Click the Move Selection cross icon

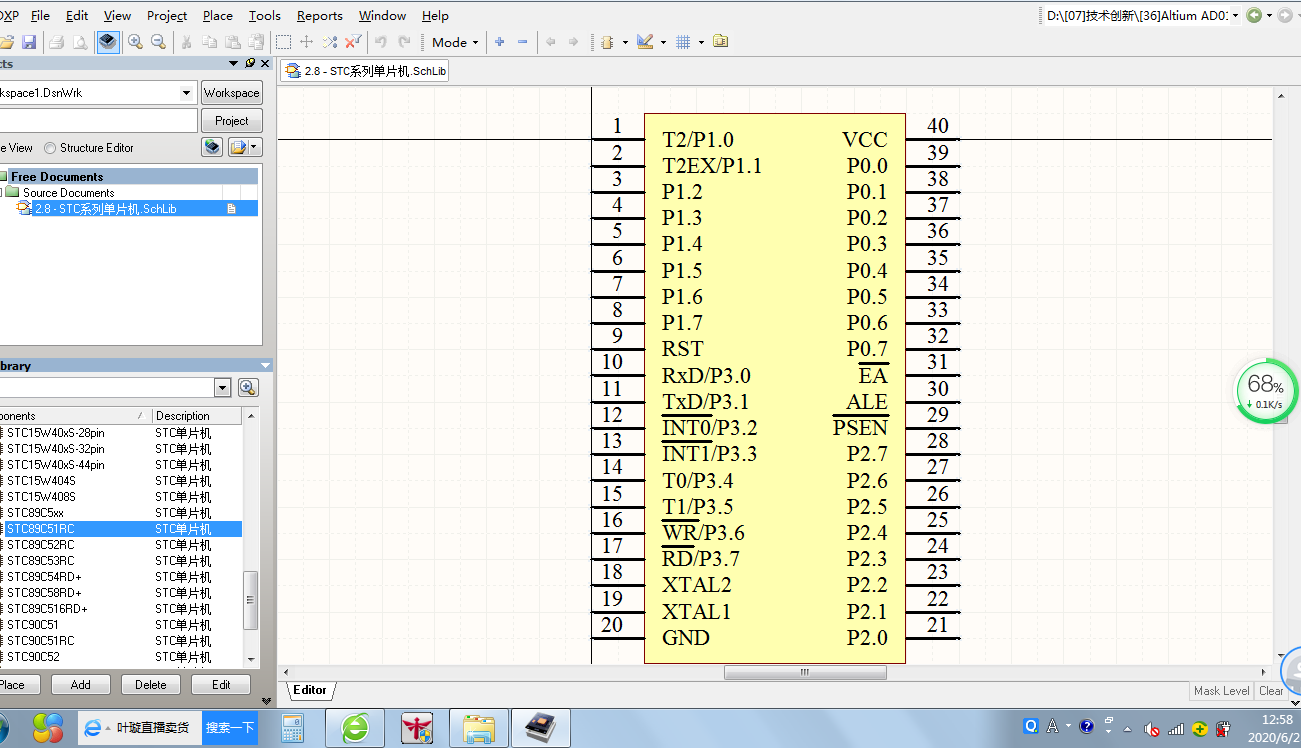[307, 42]
